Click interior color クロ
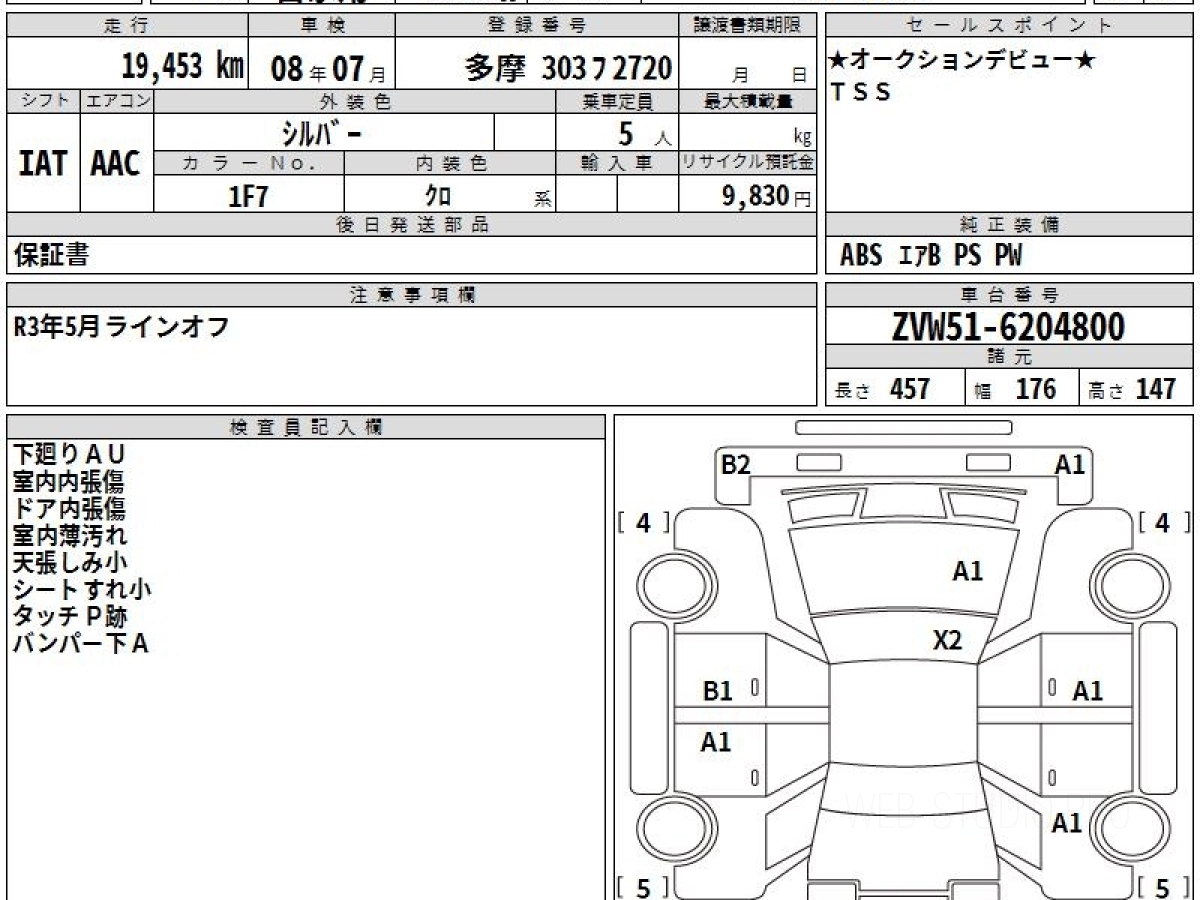Screen dimensions: 1200x900 (438, 196)
